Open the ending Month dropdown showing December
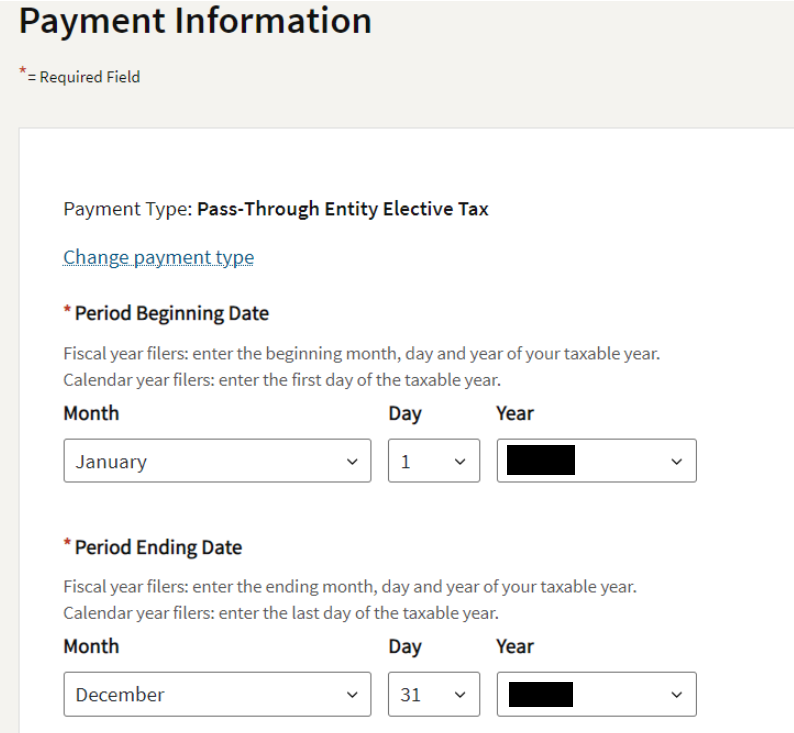This screenshot has height=733, width=794. (x=216, y=694)
